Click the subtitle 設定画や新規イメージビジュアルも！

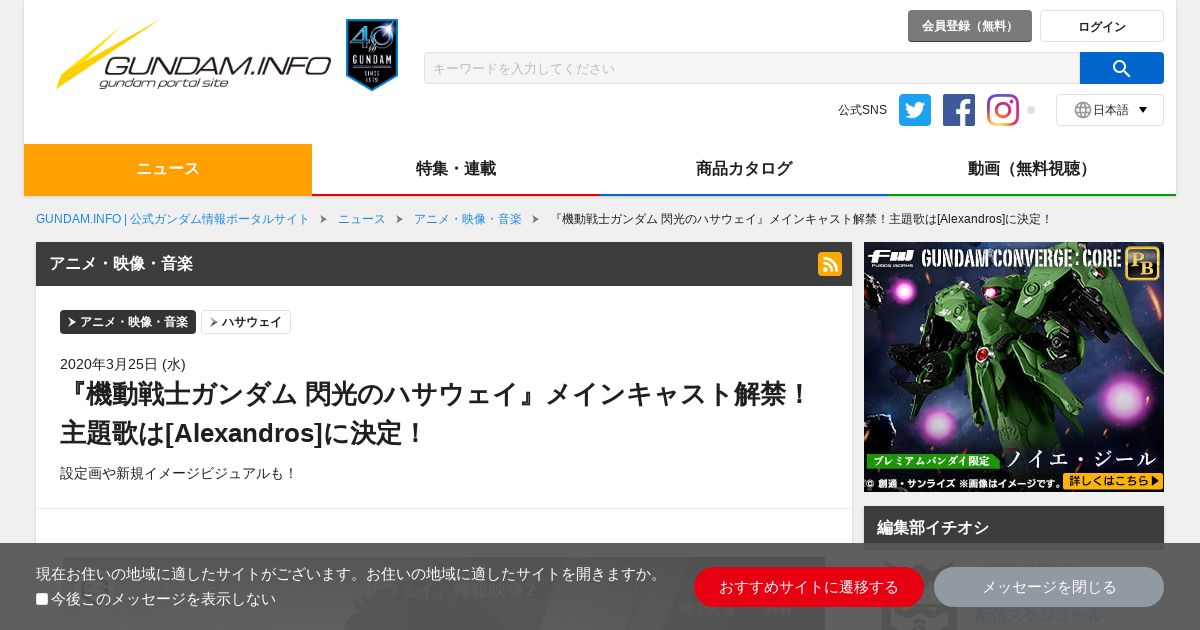click(179, 473)
